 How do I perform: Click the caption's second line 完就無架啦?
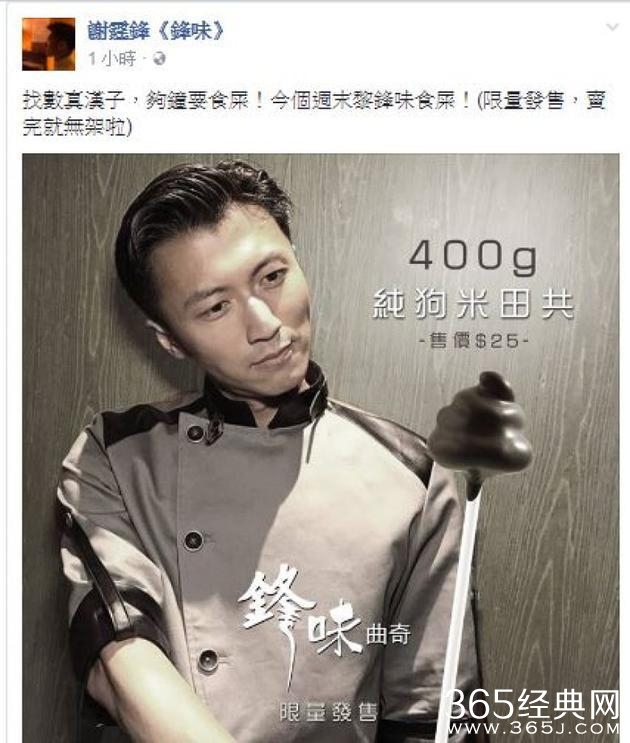click(x=77, y=127)
